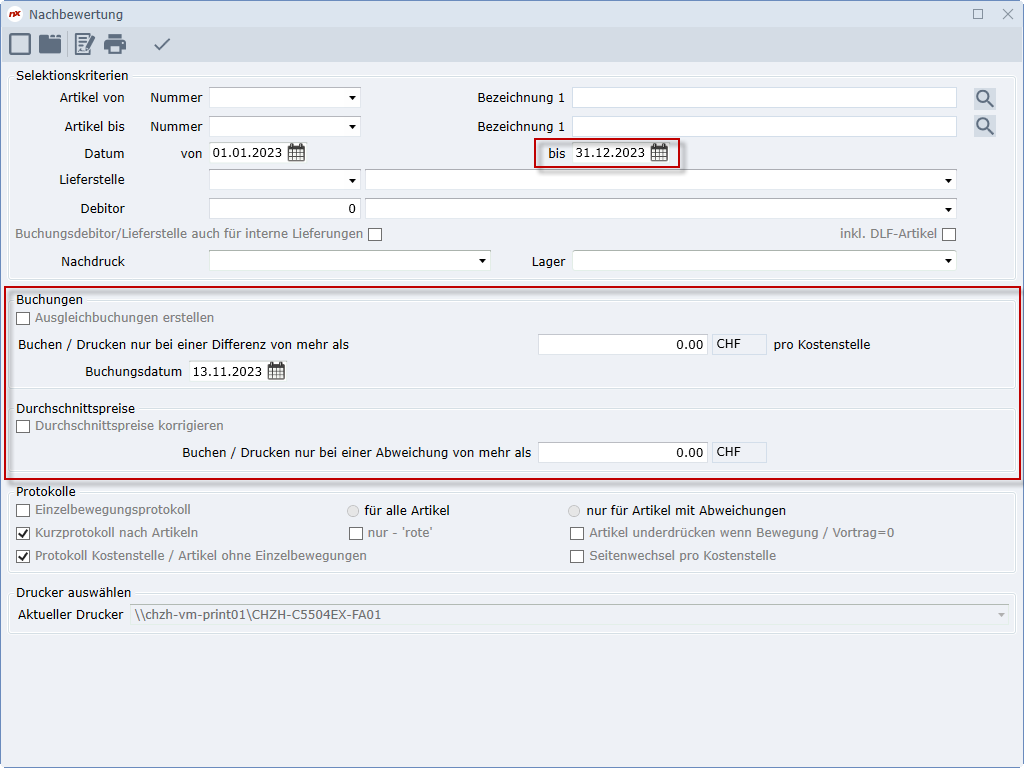Open calendar for Datum bis field

point(659,153)
